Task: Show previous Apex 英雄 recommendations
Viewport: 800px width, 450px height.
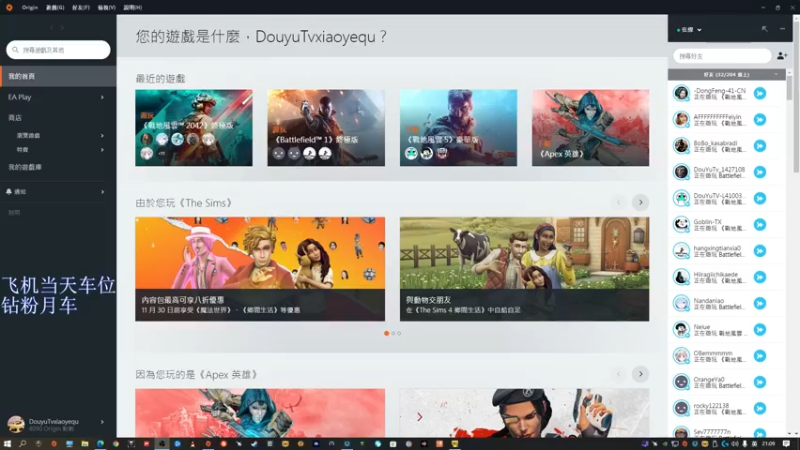Action: click(618, 374)
